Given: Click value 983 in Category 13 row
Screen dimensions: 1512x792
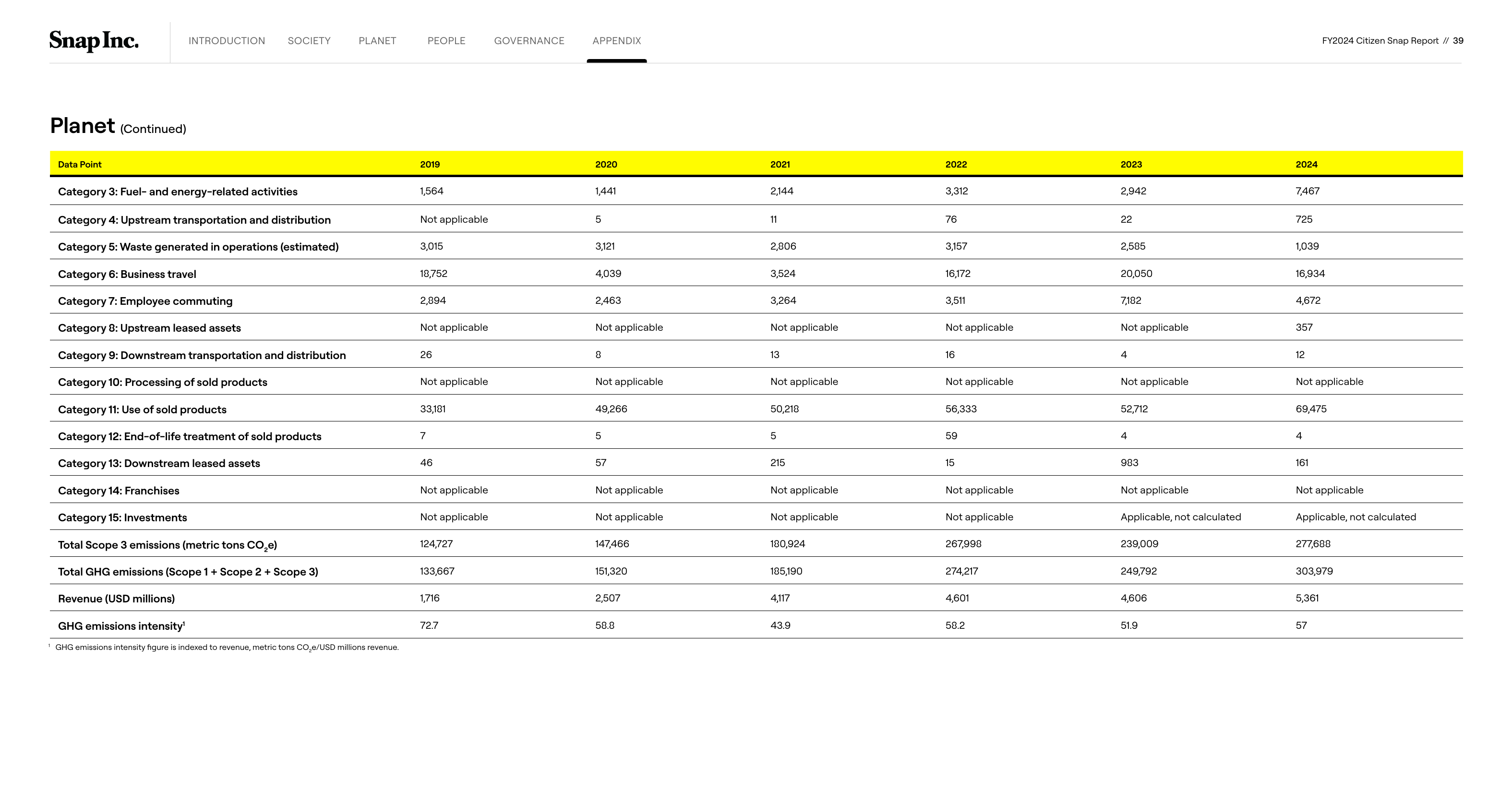Looking at the screenshot, I should [1129, 463].
